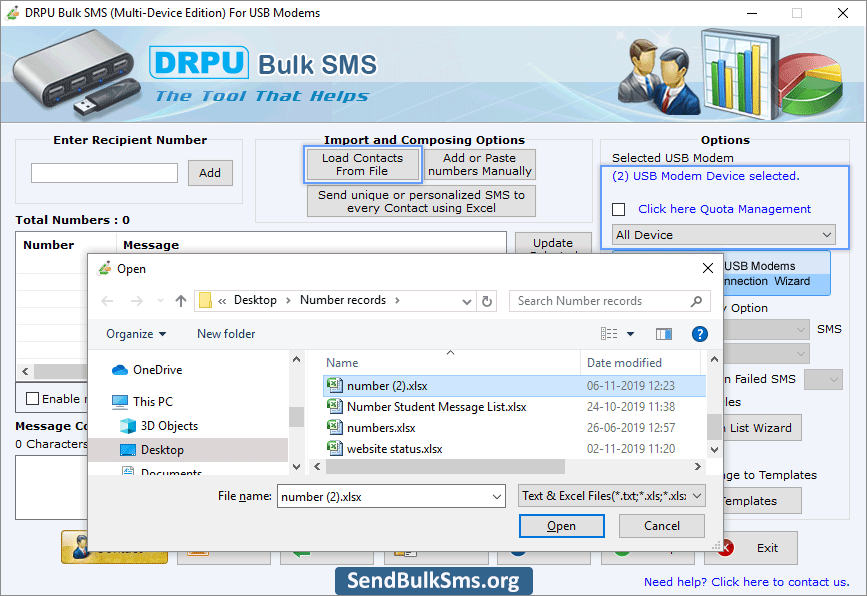This screenshot has width=867, height=596.
Task: Click Update button beside number list
Action: coord(552,243)
